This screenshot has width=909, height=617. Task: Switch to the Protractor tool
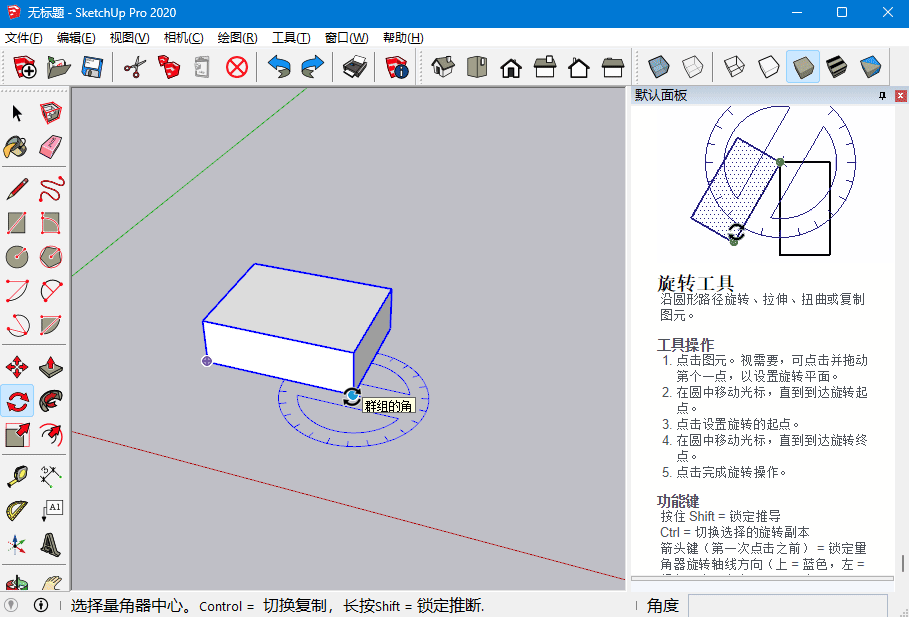[17, 511]
